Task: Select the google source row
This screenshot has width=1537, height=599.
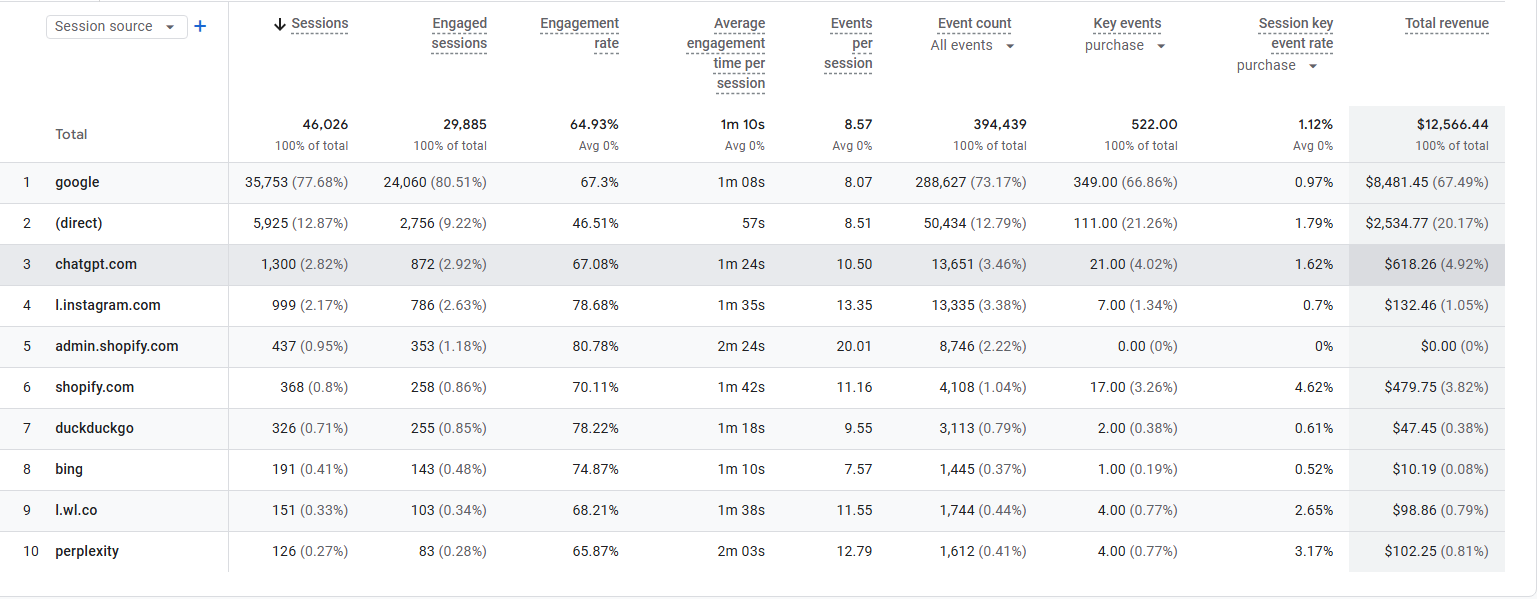Action: (x=77, y=183)
